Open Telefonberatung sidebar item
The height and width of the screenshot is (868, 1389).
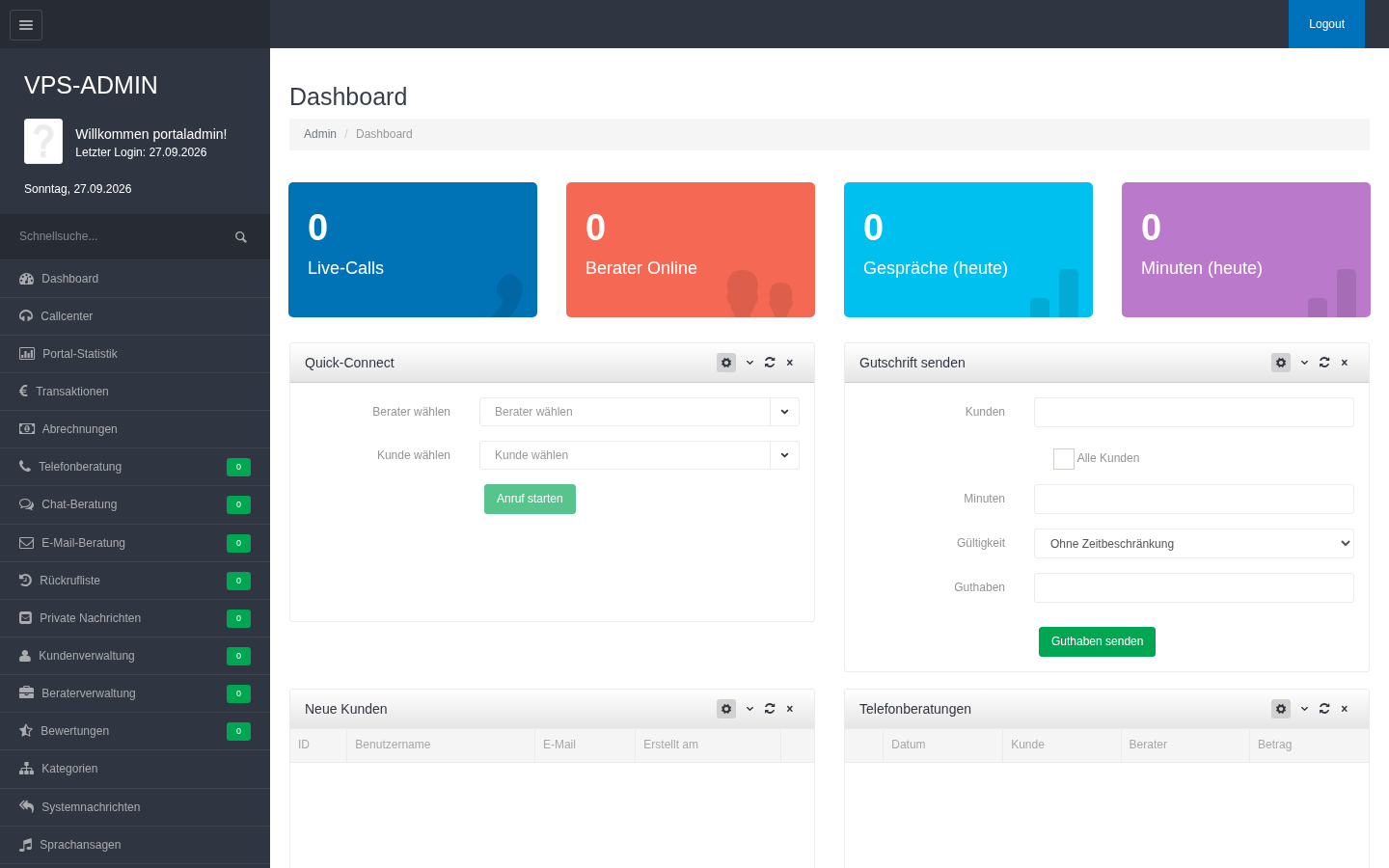tap(135, 467)
